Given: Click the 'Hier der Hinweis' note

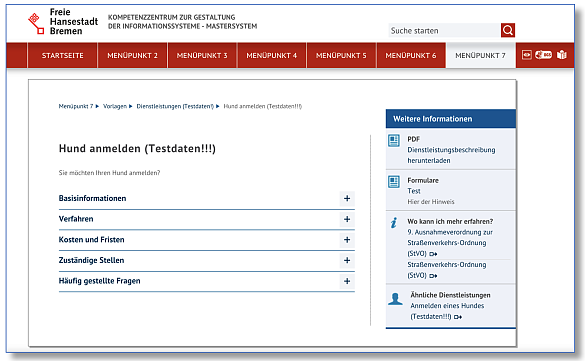Looking at the screenshot, I should 431,202.
